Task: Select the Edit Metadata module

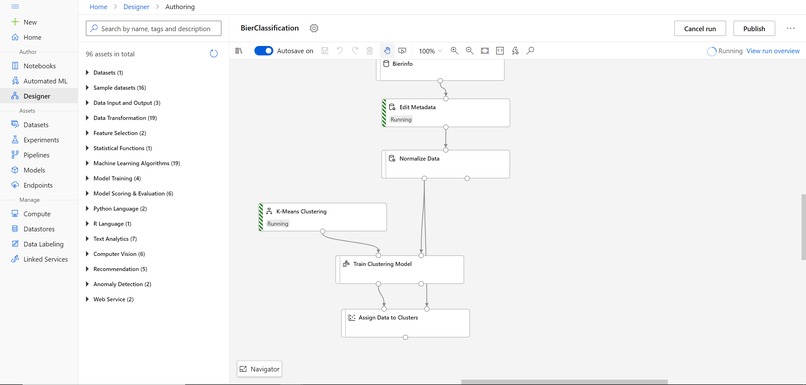Action: coord(446,113)
